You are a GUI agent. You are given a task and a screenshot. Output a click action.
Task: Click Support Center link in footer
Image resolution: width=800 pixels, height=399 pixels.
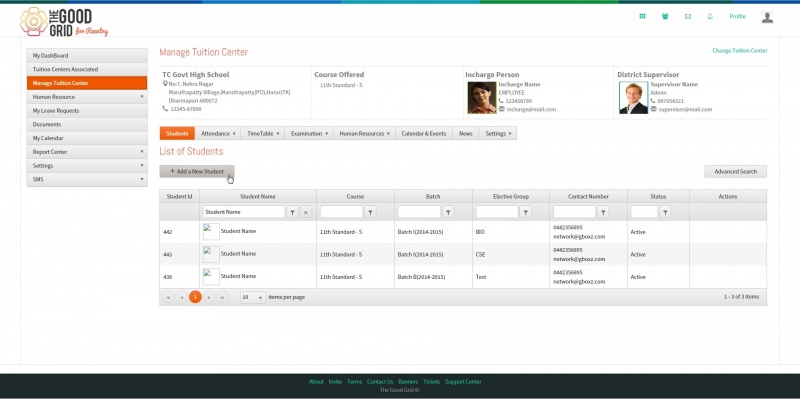coord(463,382)
